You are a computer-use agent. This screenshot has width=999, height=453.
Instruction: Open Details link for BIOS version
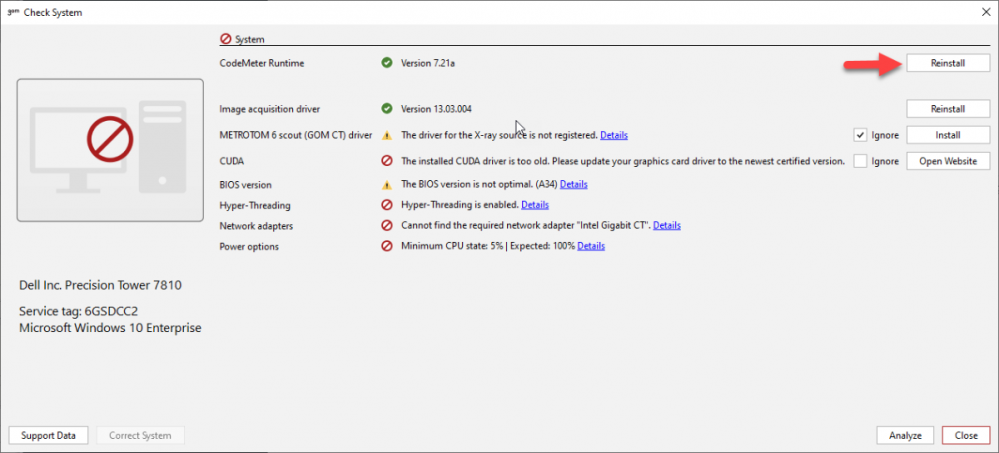[573, 185]
